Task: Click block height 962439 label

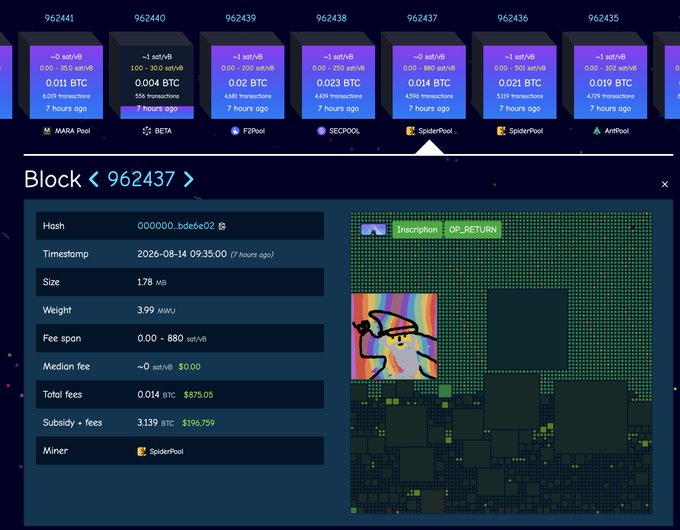Action: [x=241, y=18]
